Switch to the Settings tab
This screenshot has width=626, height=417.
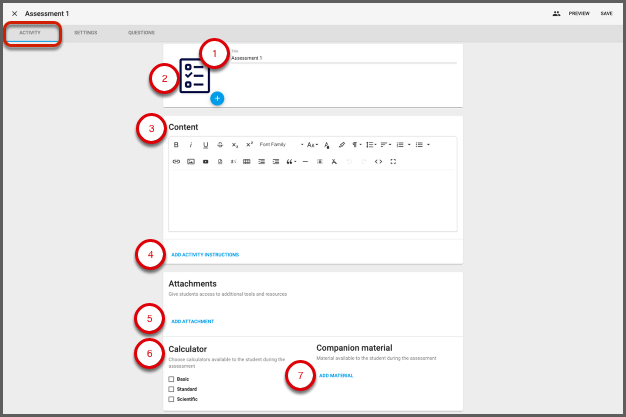[x=85, y=33]
